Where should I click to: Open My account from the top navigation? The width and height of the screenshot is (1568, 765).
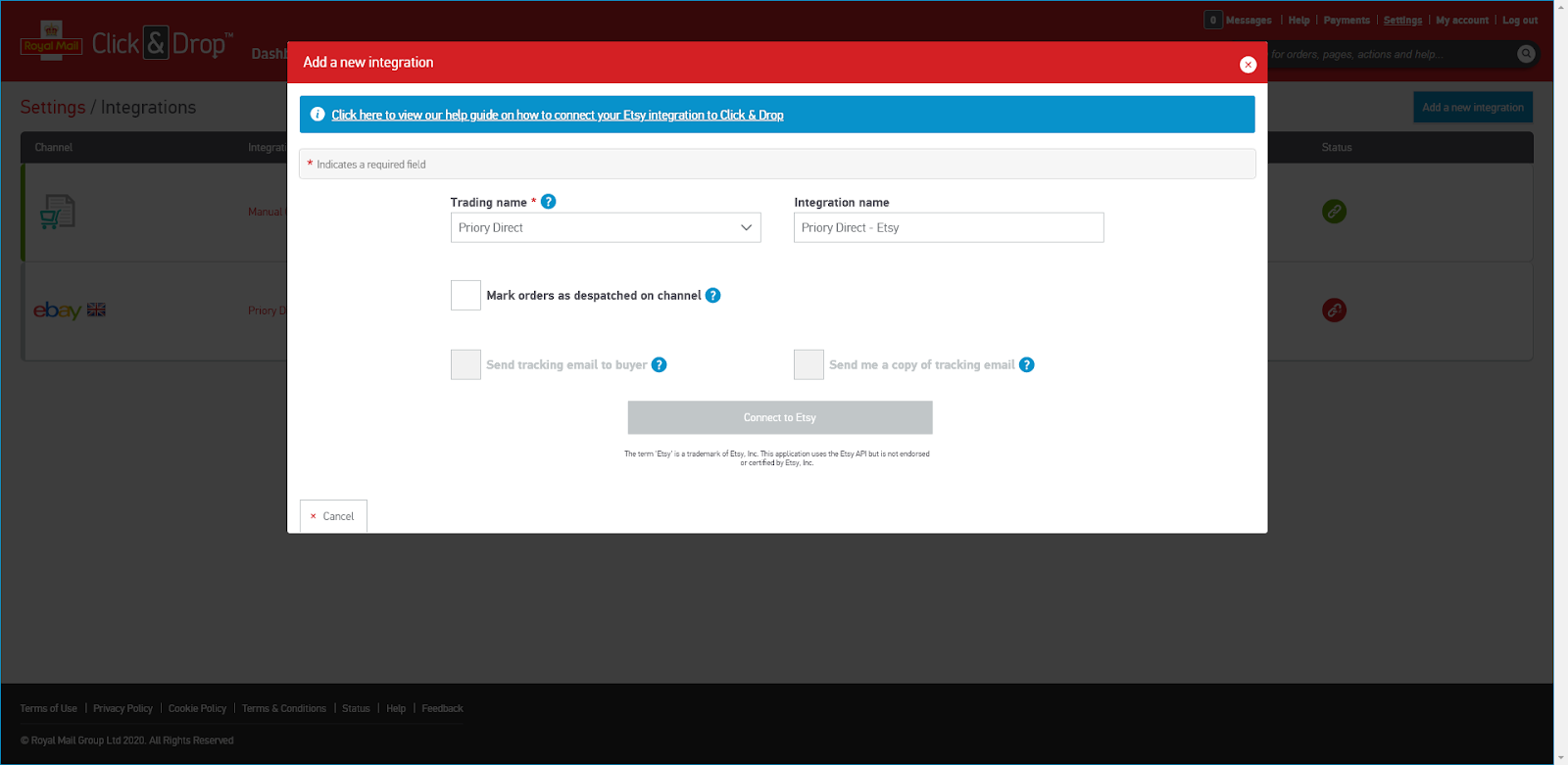(1461, 21)
